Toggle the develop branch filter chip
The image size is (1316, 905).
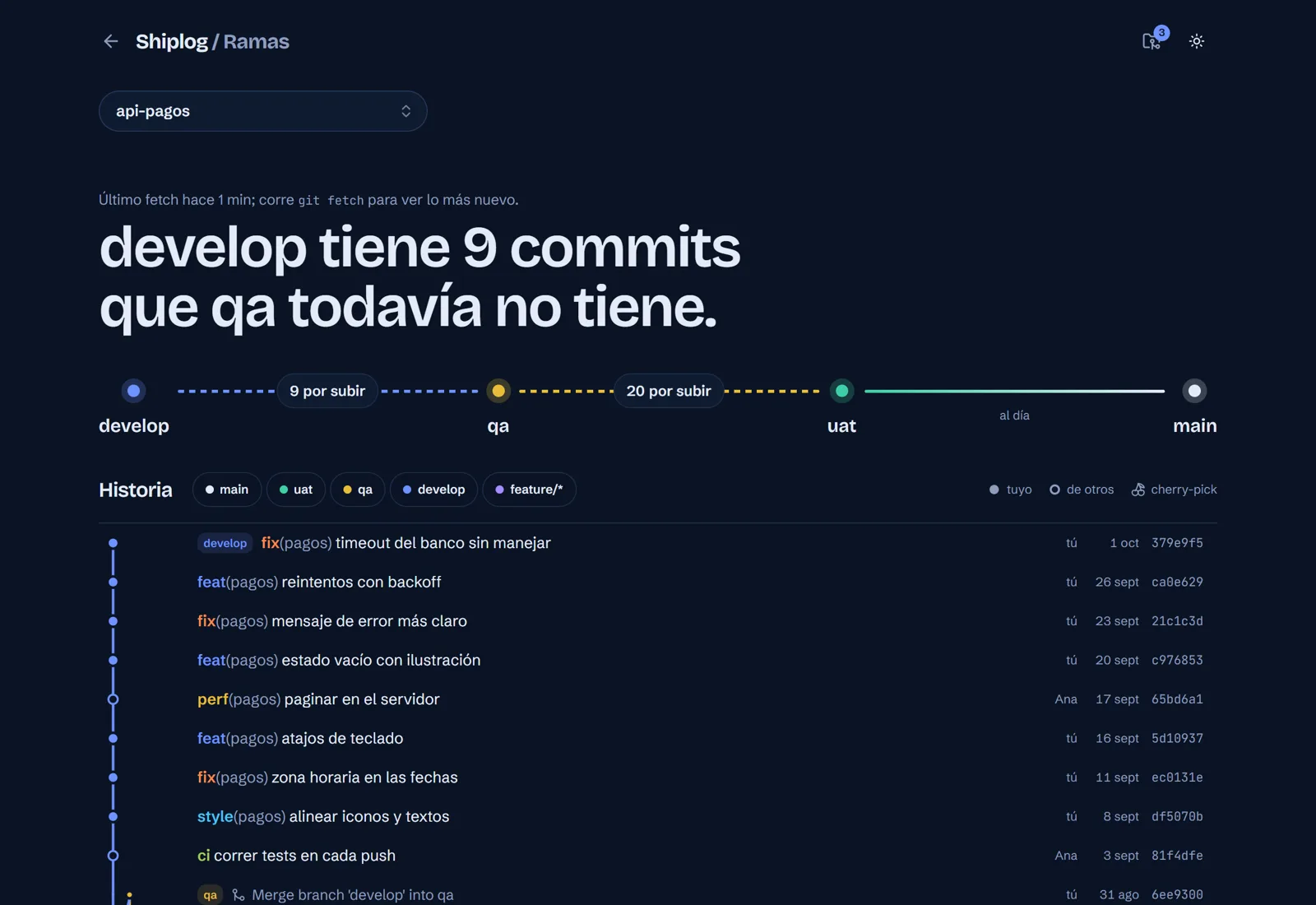point(433,490)
